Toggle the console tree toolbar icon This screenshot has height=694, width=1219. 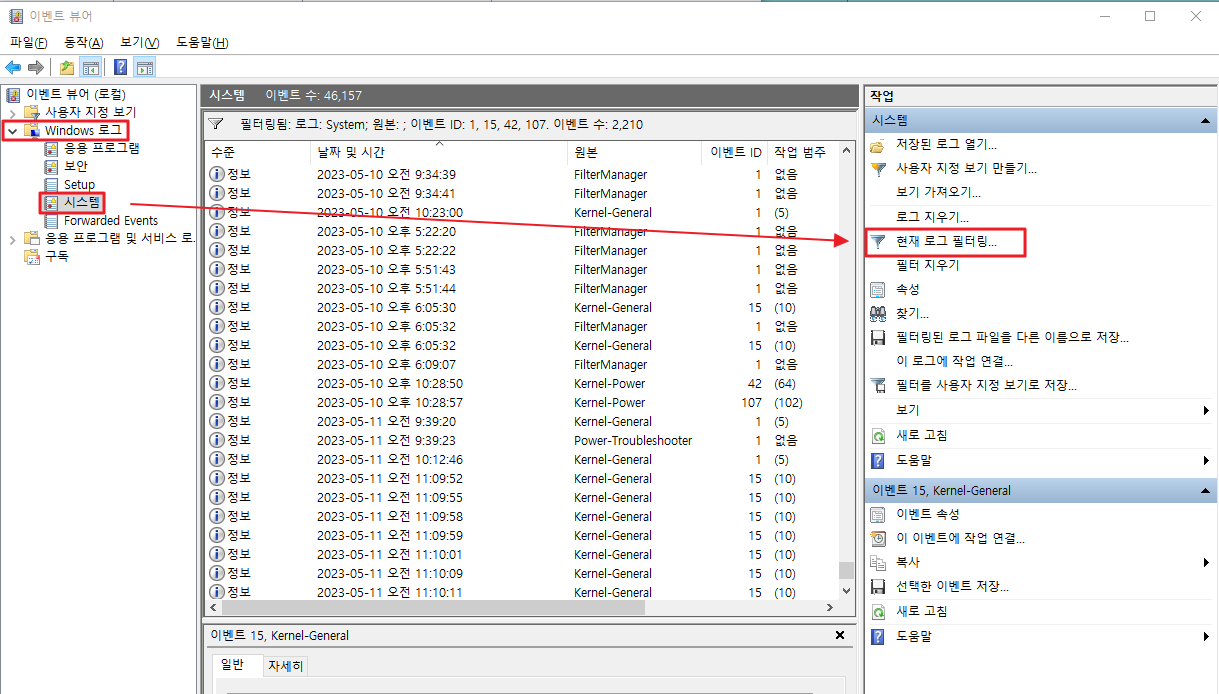[x=90, y=68]
